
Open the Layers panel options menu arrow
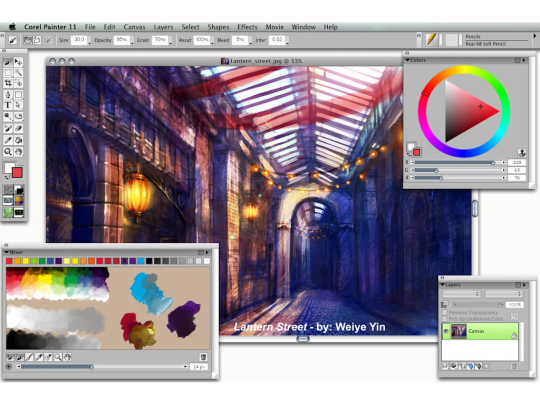point(525,285)
